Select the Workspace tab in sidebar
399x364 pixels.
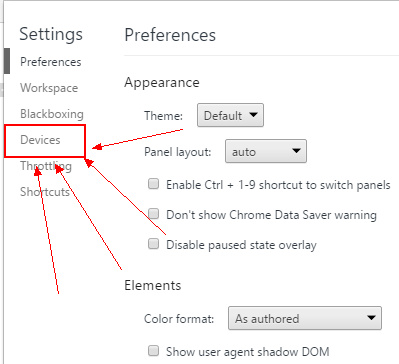pos(49,88)
